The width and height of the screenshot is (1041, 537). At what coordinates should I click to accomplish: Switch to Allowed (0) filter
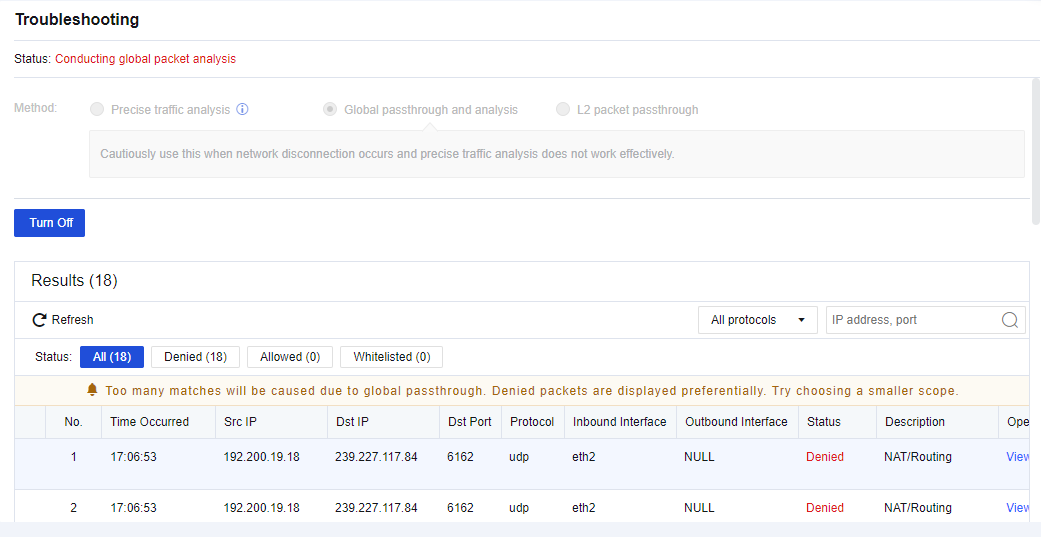click(290, 357)
